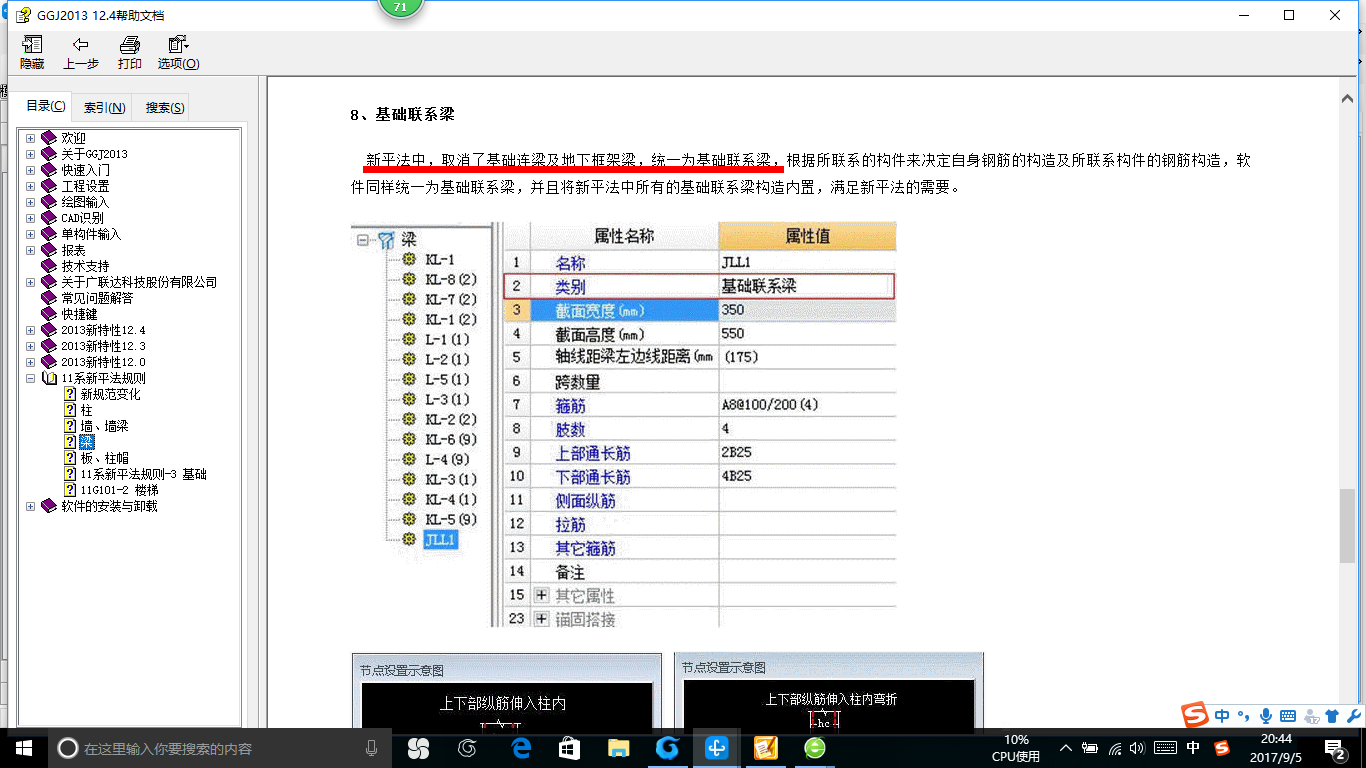The width and height of the screenshot is (1366, 768).
Task: Expand the 2013新特性12.4 tree node
Action: point(30,330)
